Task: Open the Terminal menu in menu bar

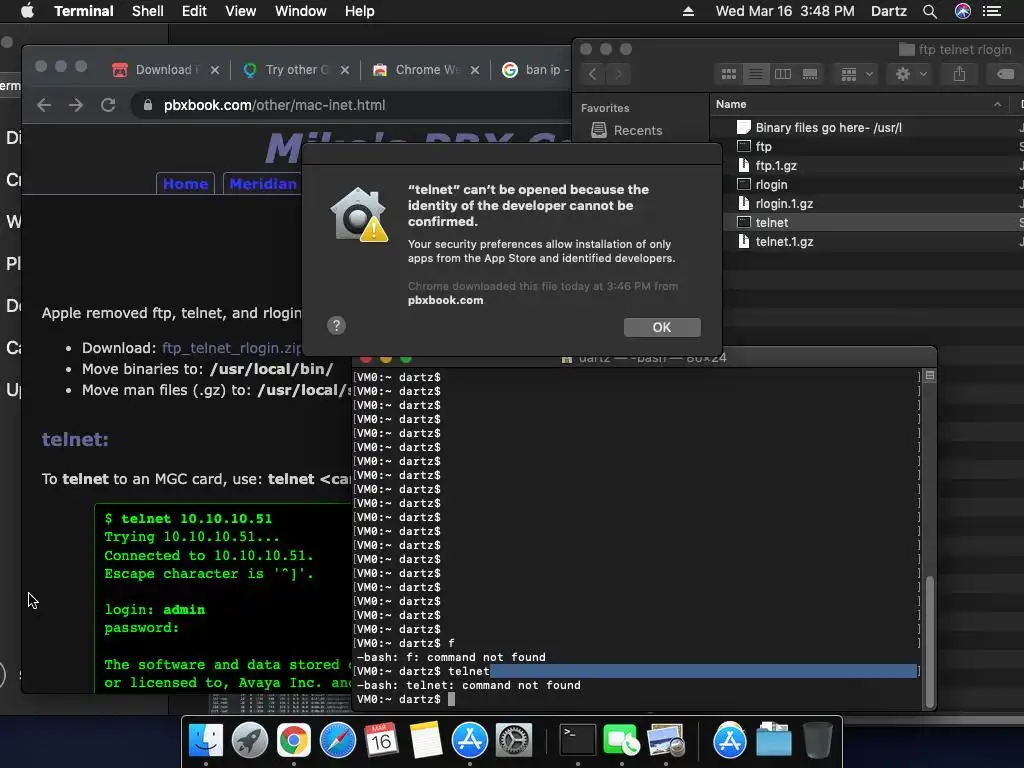Action: (84, 11)
